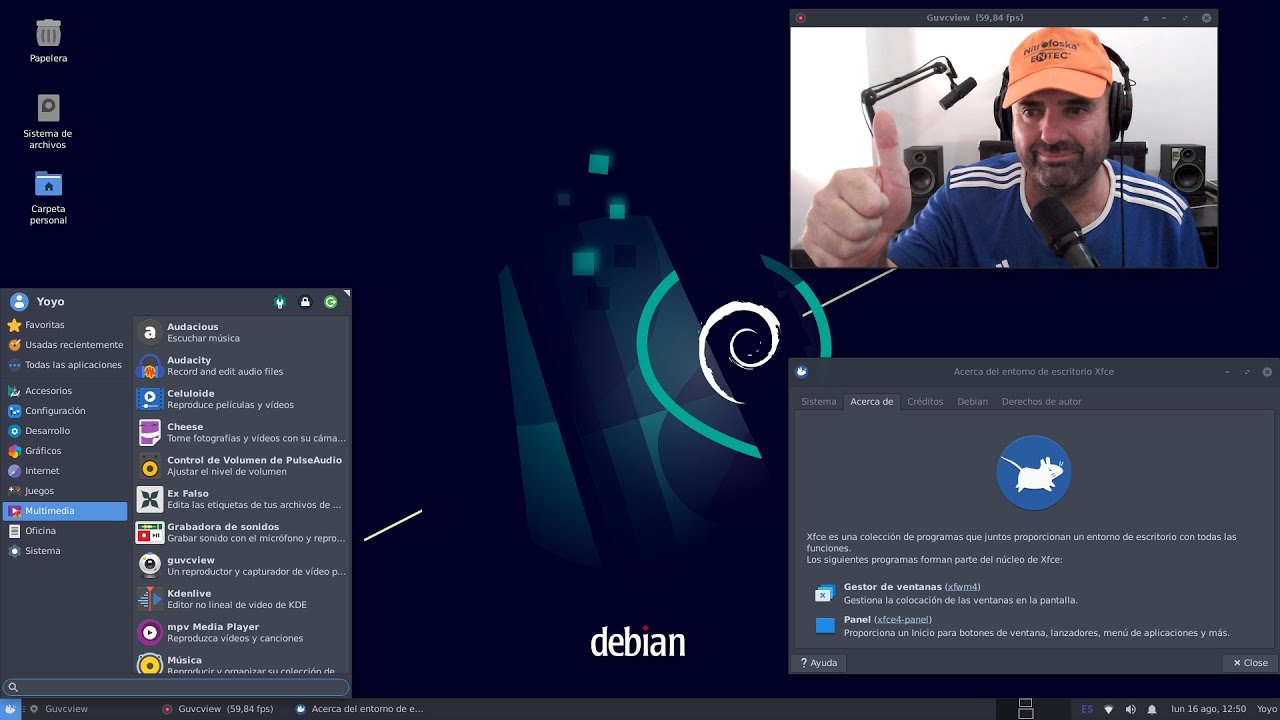
Task: Select the Oficina category
Action: tap(65, 531)
